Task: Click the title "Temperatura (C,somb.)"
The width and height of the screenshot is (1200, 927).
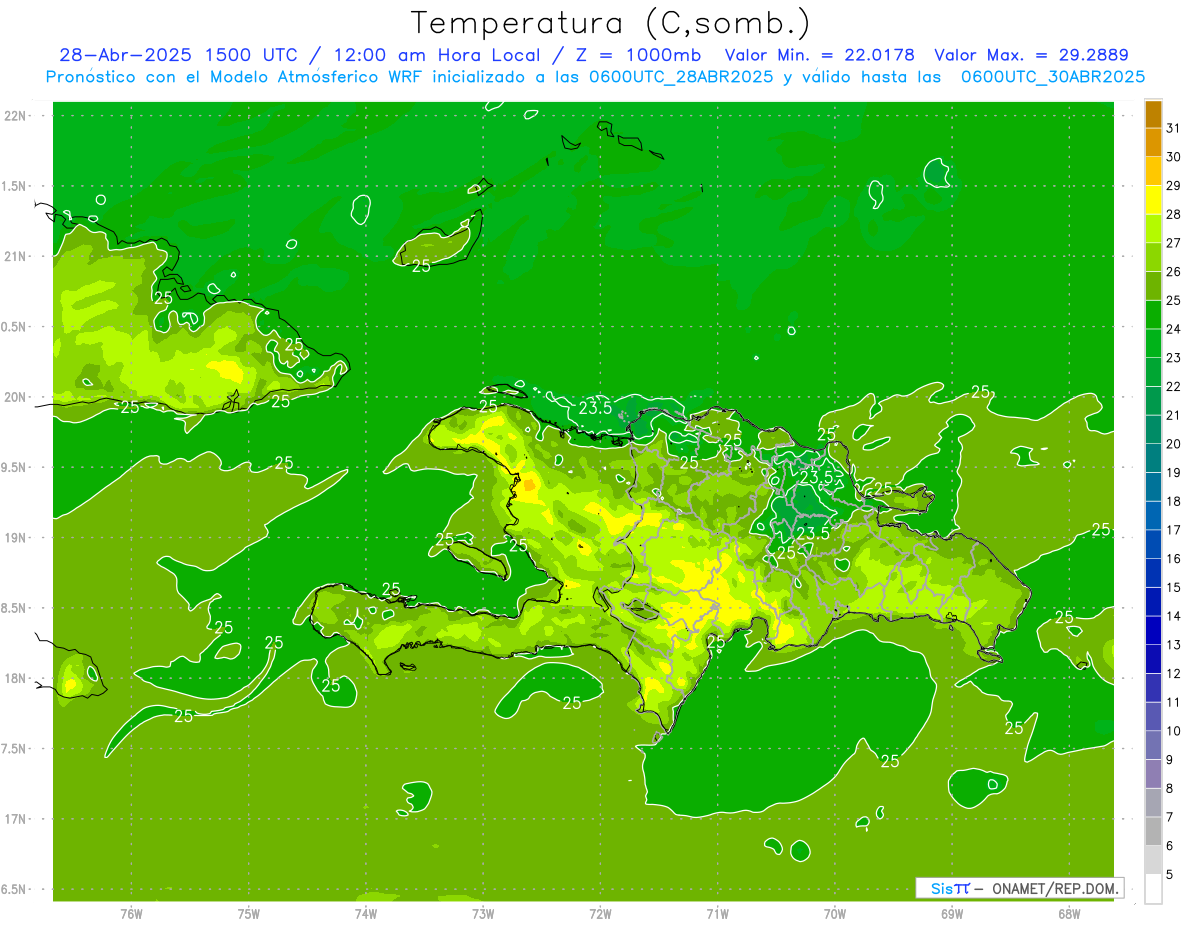Action: pos(611,24)
